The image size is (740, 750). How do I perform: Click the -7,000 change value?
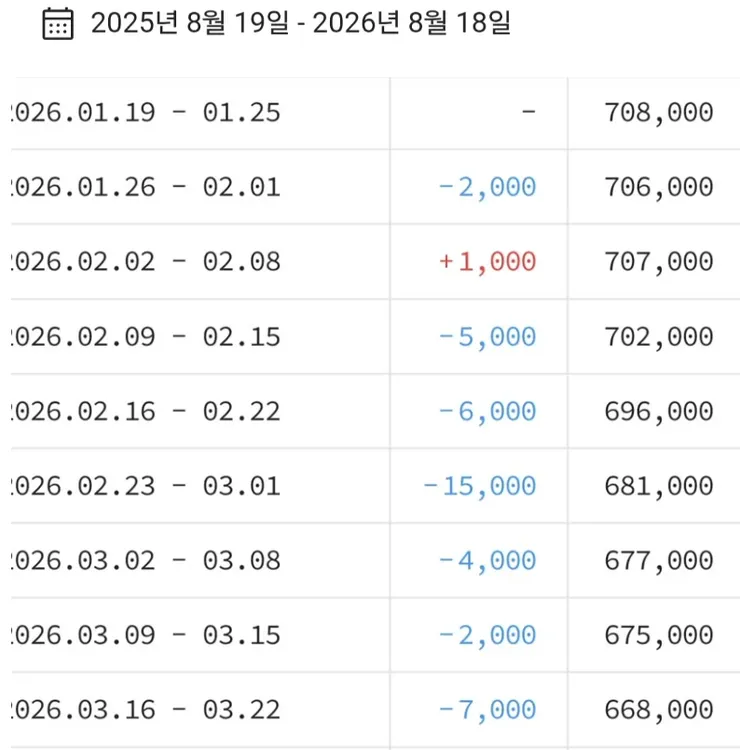[x=487, y=710]
